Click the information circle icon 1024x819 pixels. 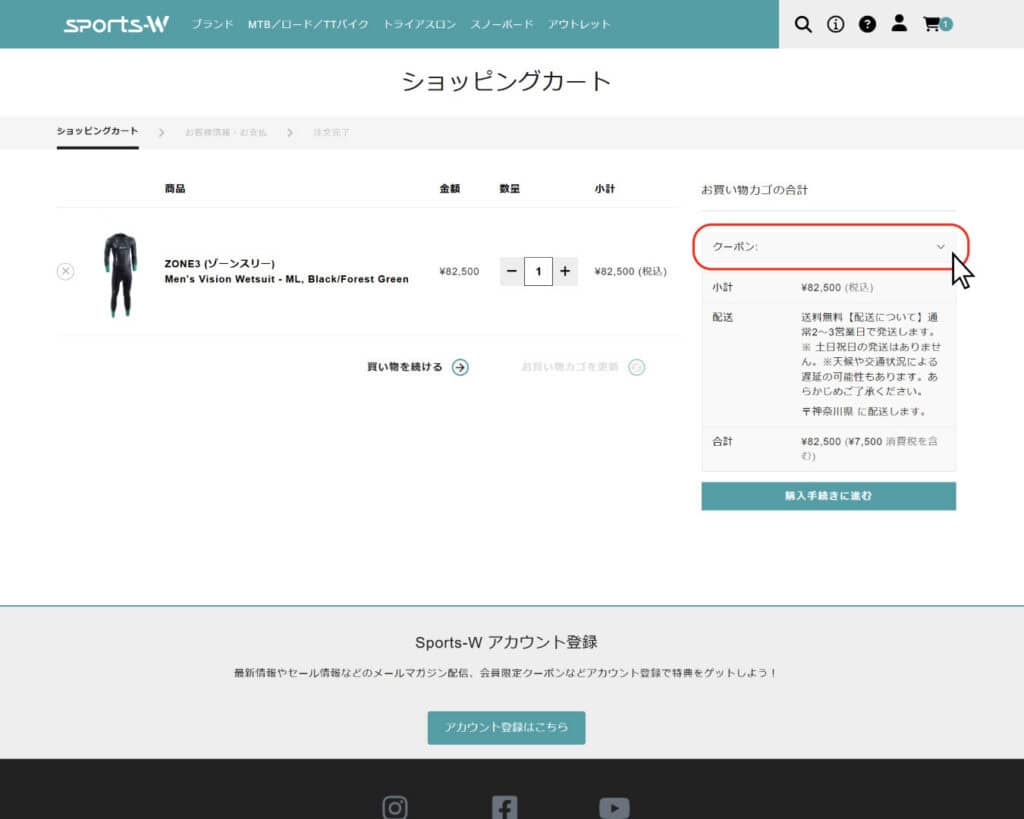coord(835,24)
